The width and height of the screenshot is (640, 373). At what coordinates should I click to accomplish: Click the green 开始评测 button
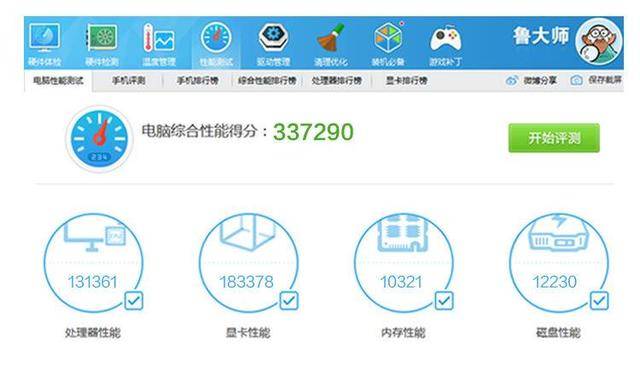(x=554, y=138)
